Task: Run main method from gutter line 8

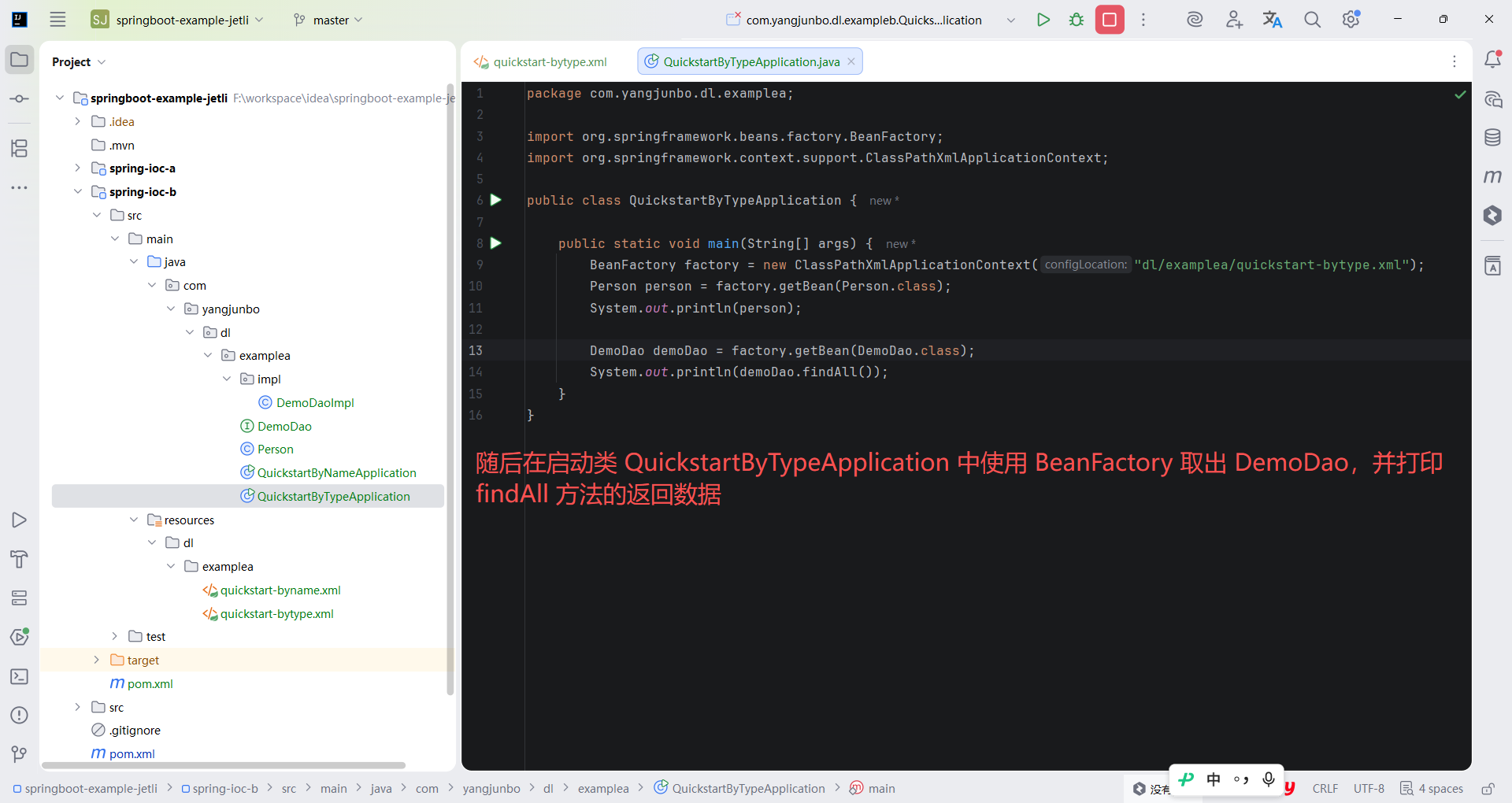Action: coord(496,243)
